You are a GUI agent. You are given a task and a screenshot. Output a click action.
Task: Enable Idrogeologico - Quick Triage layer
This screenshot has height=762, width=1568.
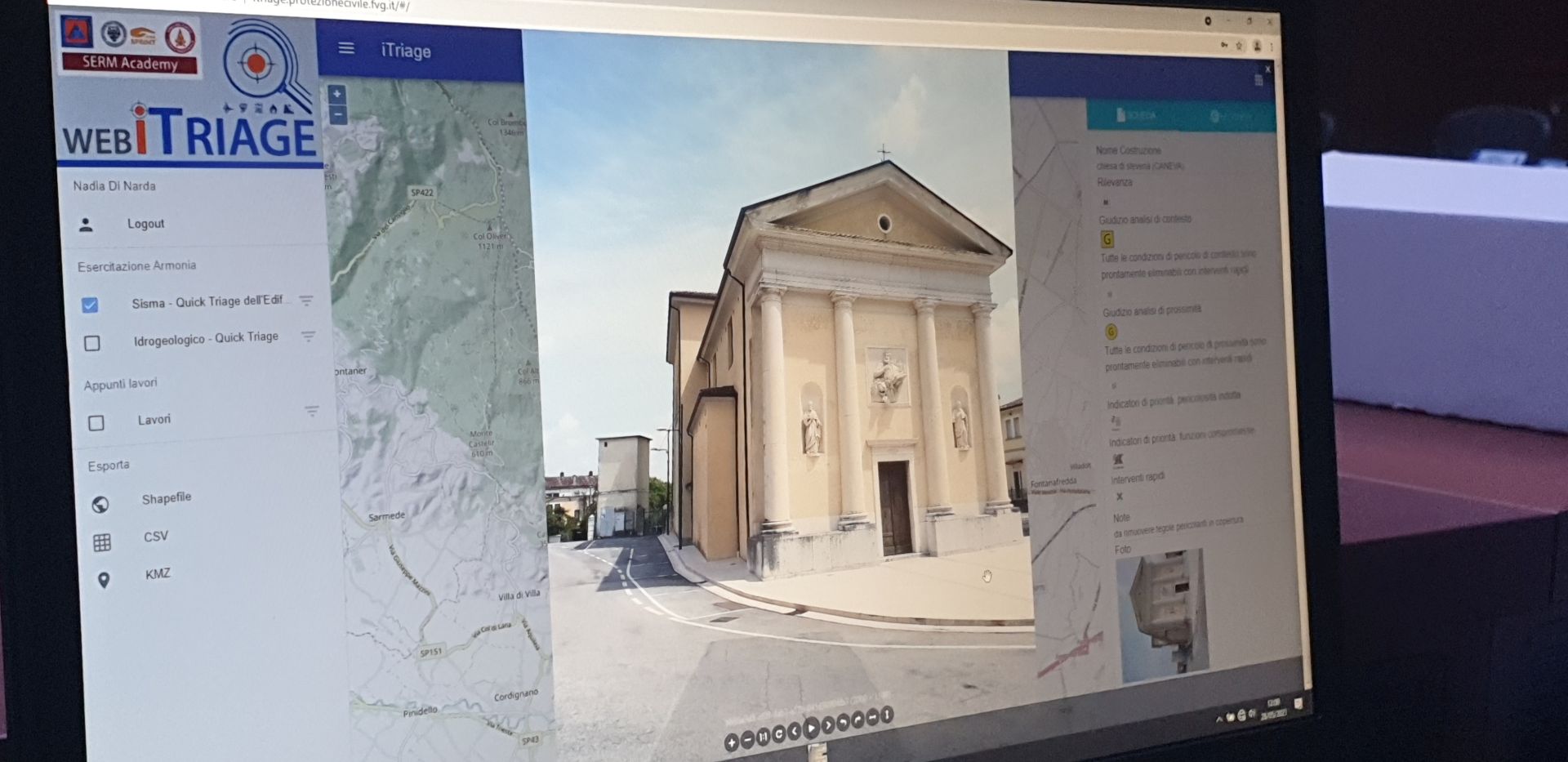pos(92,343)
